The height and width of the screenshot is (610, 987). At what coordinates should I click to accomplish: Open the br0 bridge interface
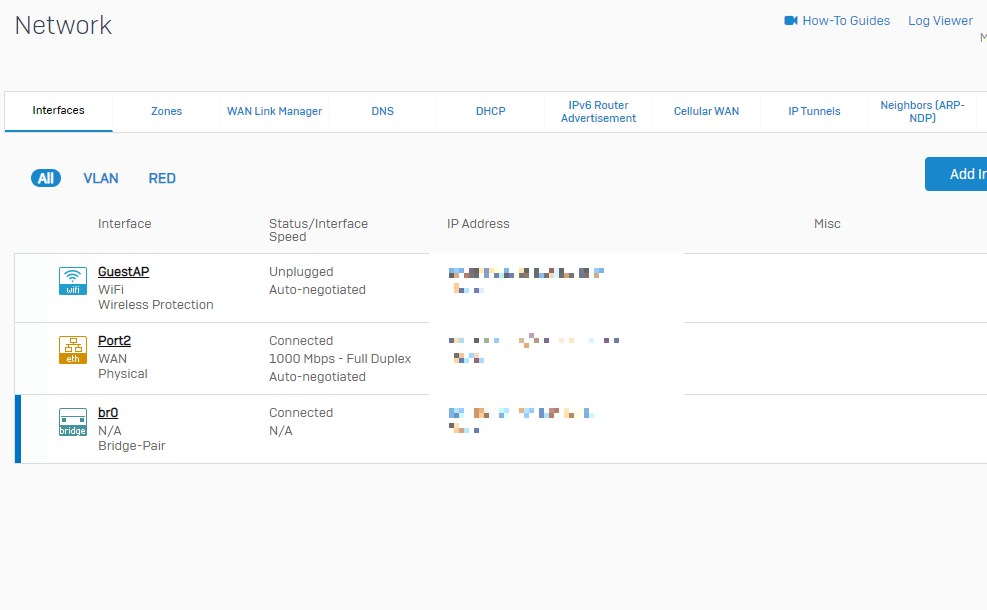pos(108,413)
